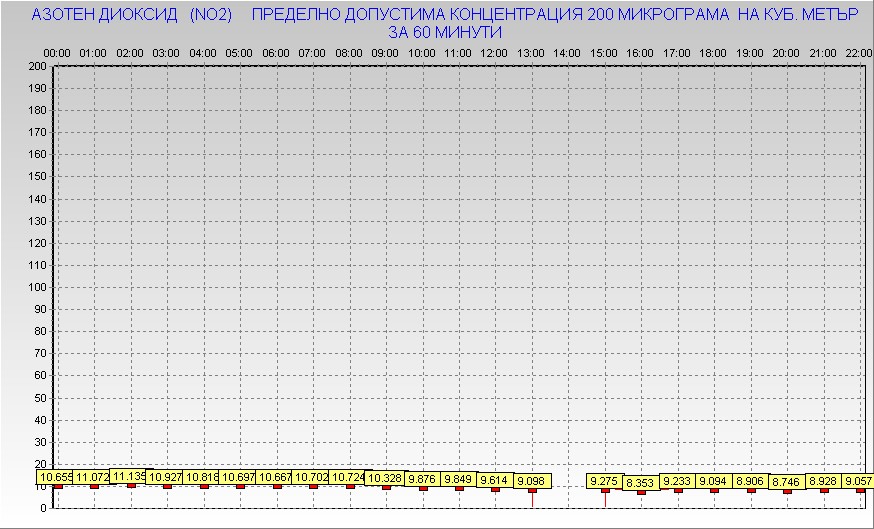
Task: Click the 9.275 value label at 15:00
Action: pyautogui.click(x=604, y=481)
